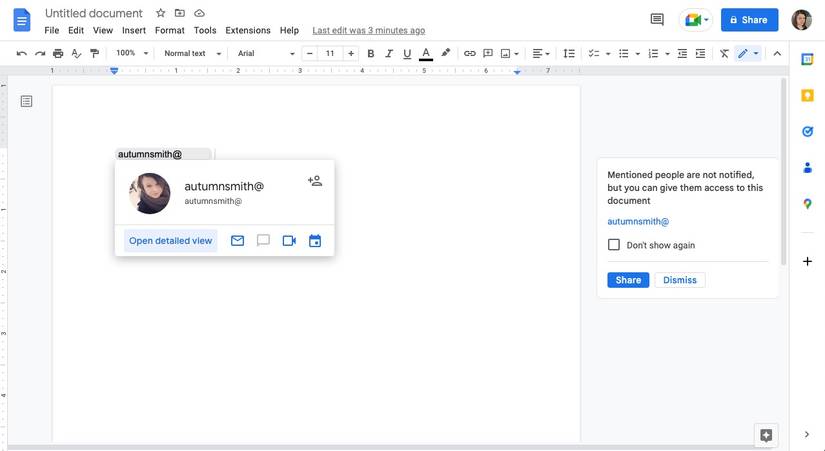Open the Tools menu

pyautogui.click(x=205, y=31)
